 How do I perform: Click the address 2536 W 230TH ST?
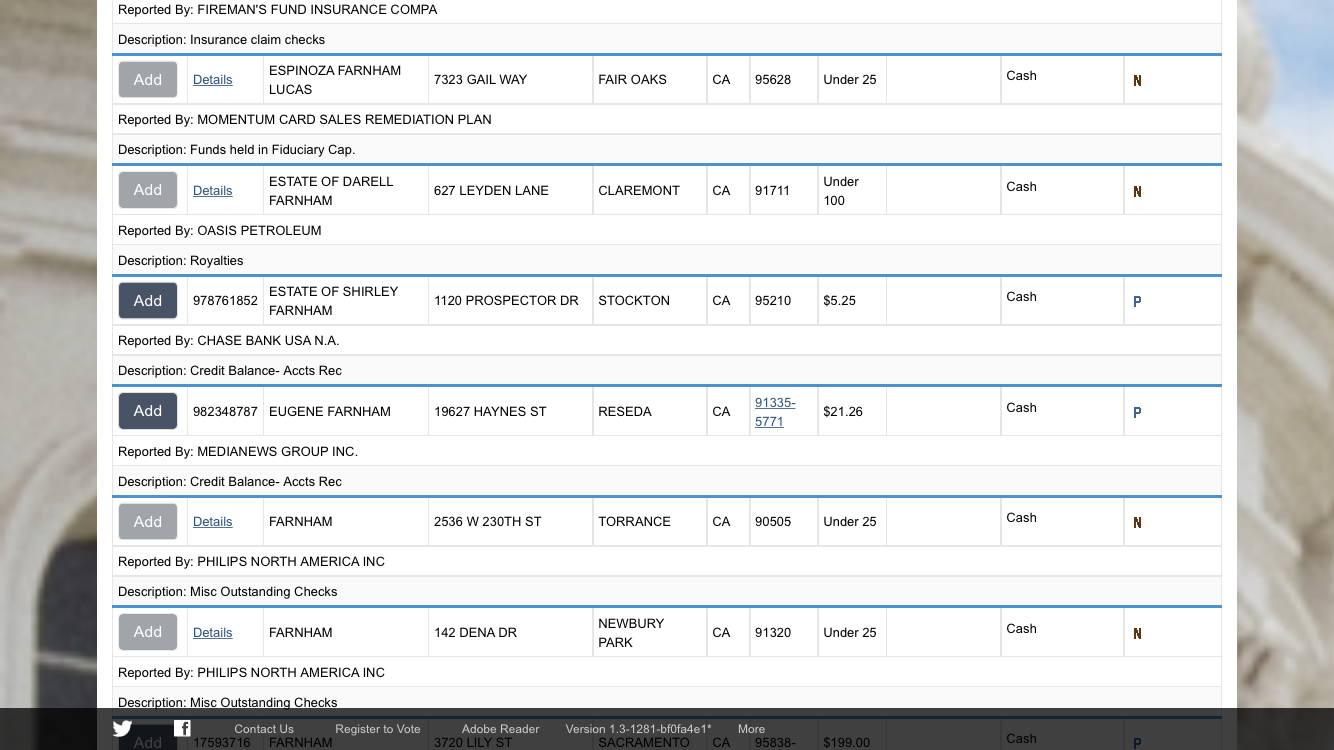[488, 521]
